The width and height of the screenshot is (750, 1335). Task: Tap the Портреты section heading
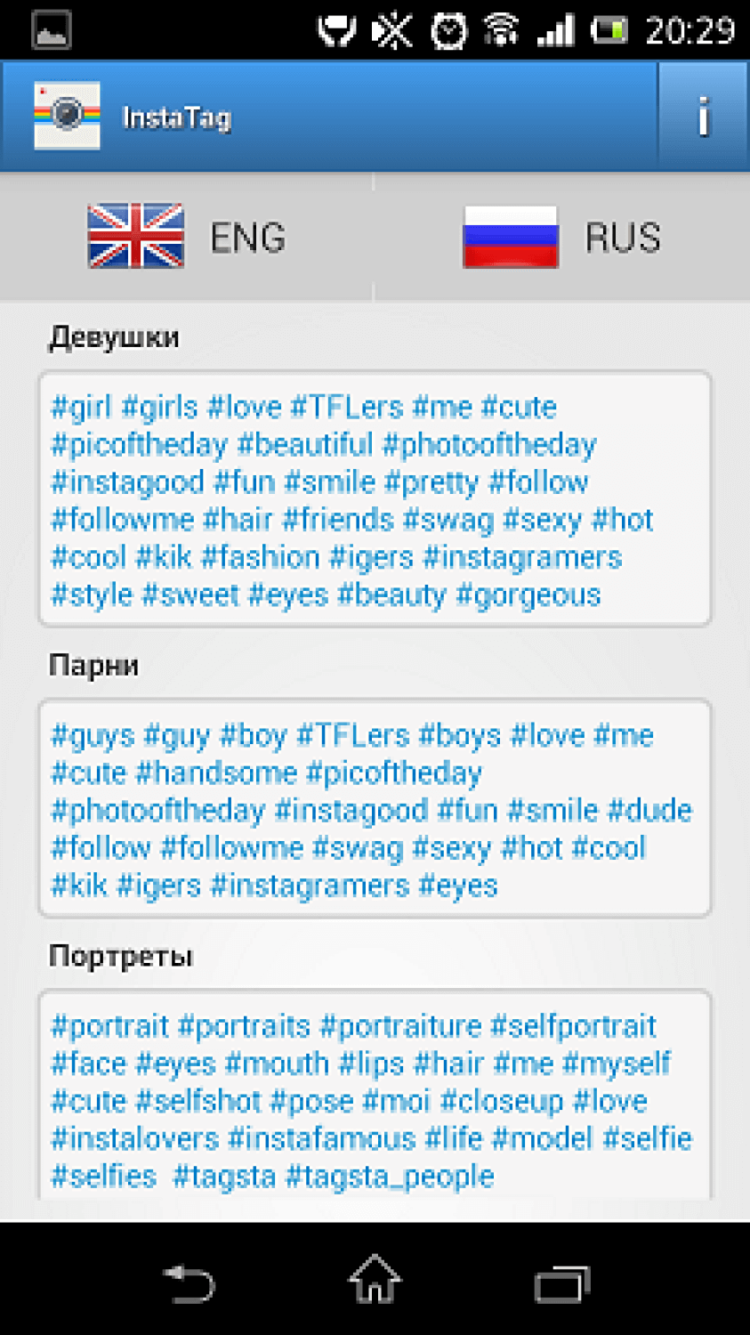pyautogui.click(x=121, y=957)
